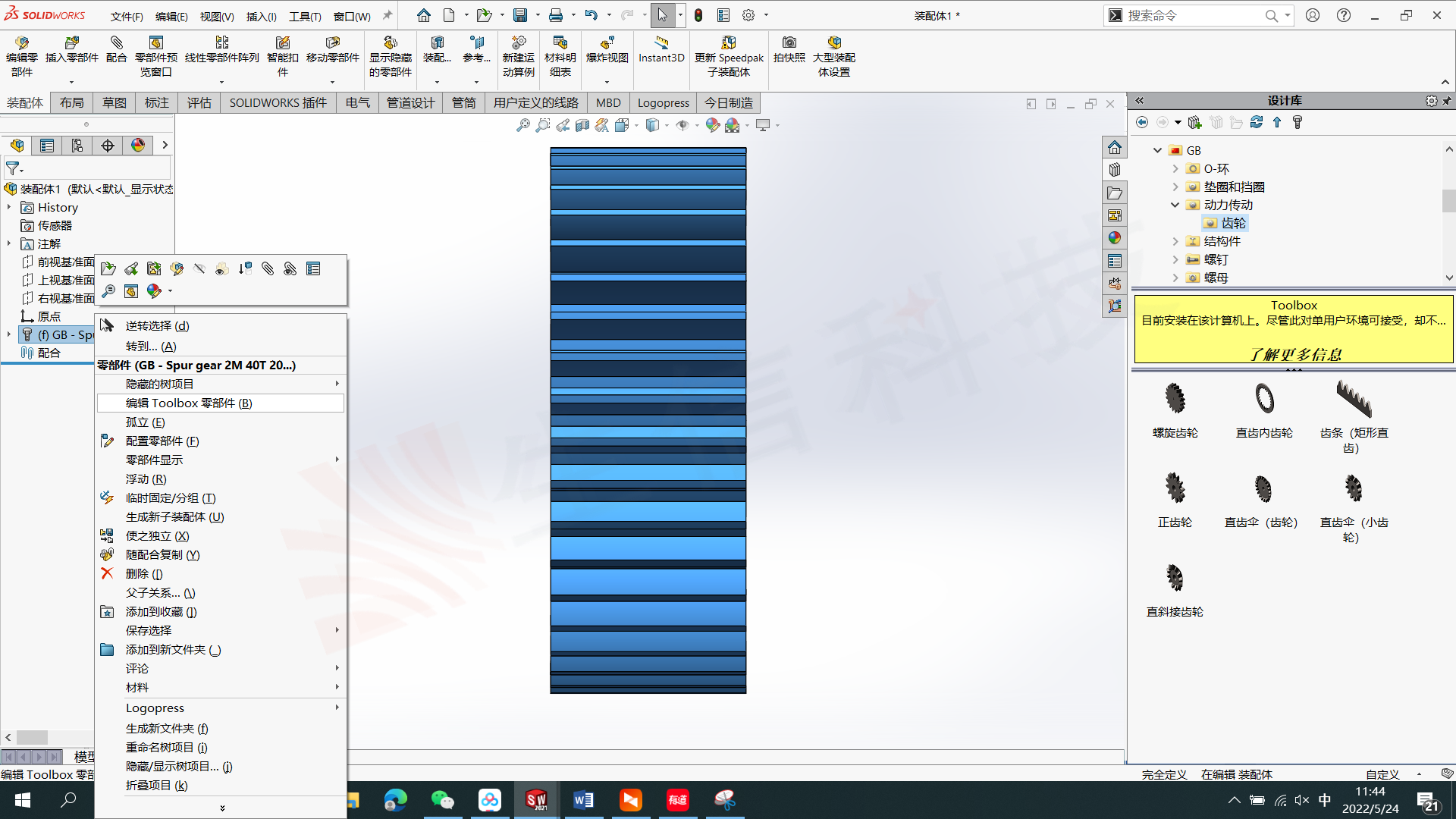Click Up One Level arrow in Design Library

[1277, 122]
